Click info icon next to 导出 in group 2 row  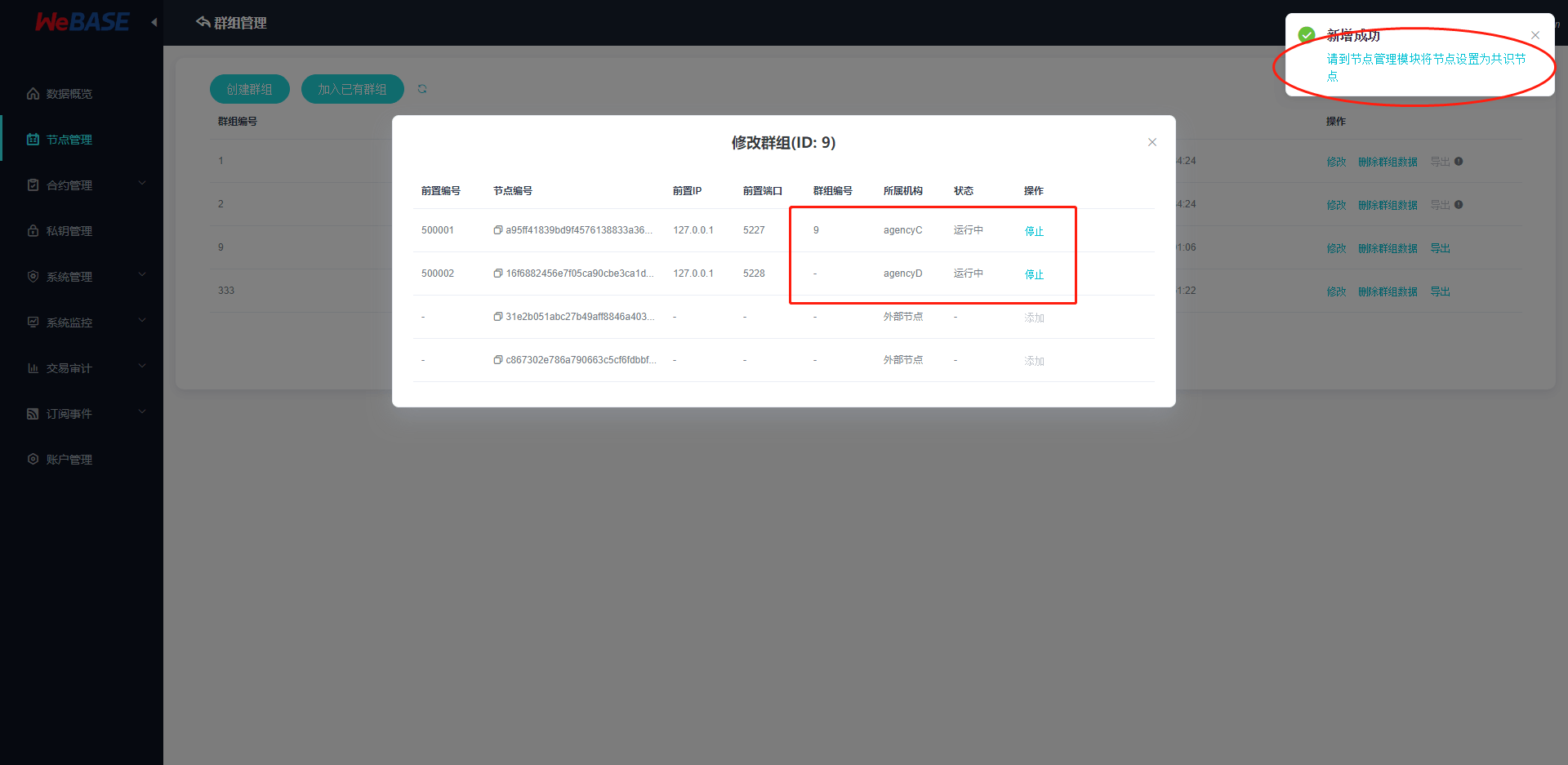tap(1459, 205)
